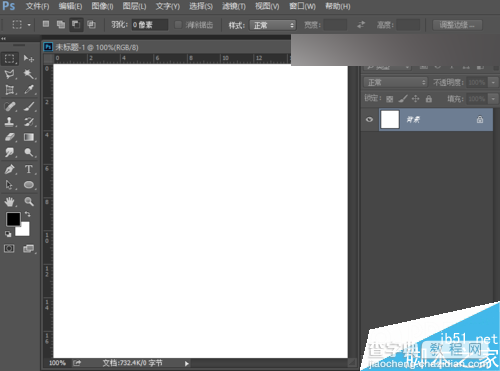This screenshot has height=371, width=500.
Task: Click the feather value input field
Action: tap(150, 25)
